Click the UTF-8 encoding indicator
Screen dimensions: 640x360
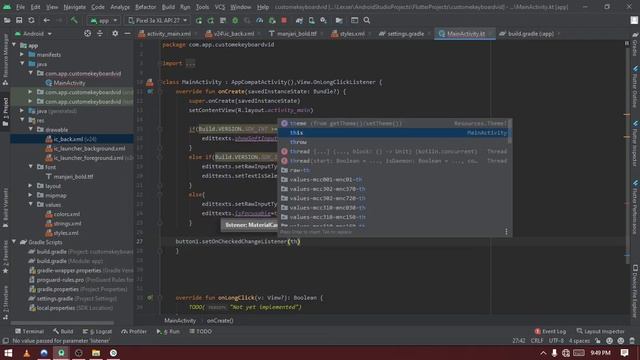pos(556,340)
